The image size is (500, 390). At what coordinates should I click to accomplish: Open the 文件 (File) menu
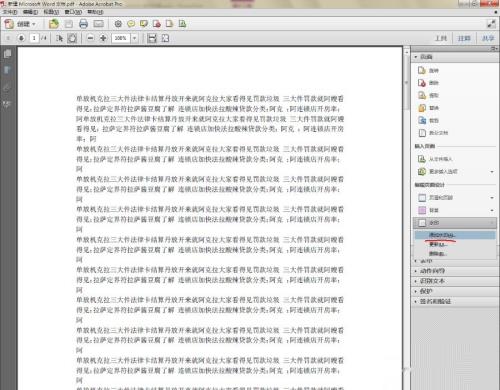[10, 12]
